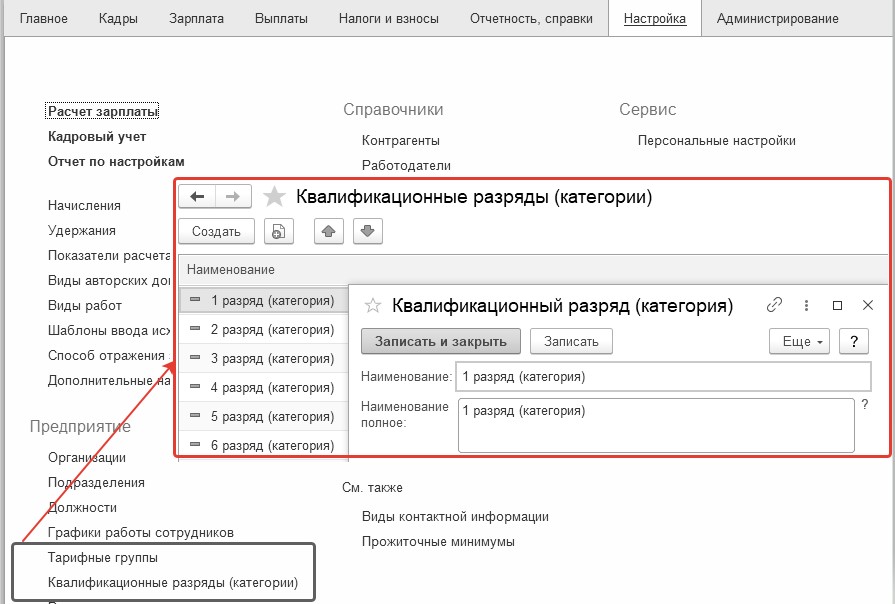
Task: Open the three-dot menu in dialog header
Action: pos(806,305)
